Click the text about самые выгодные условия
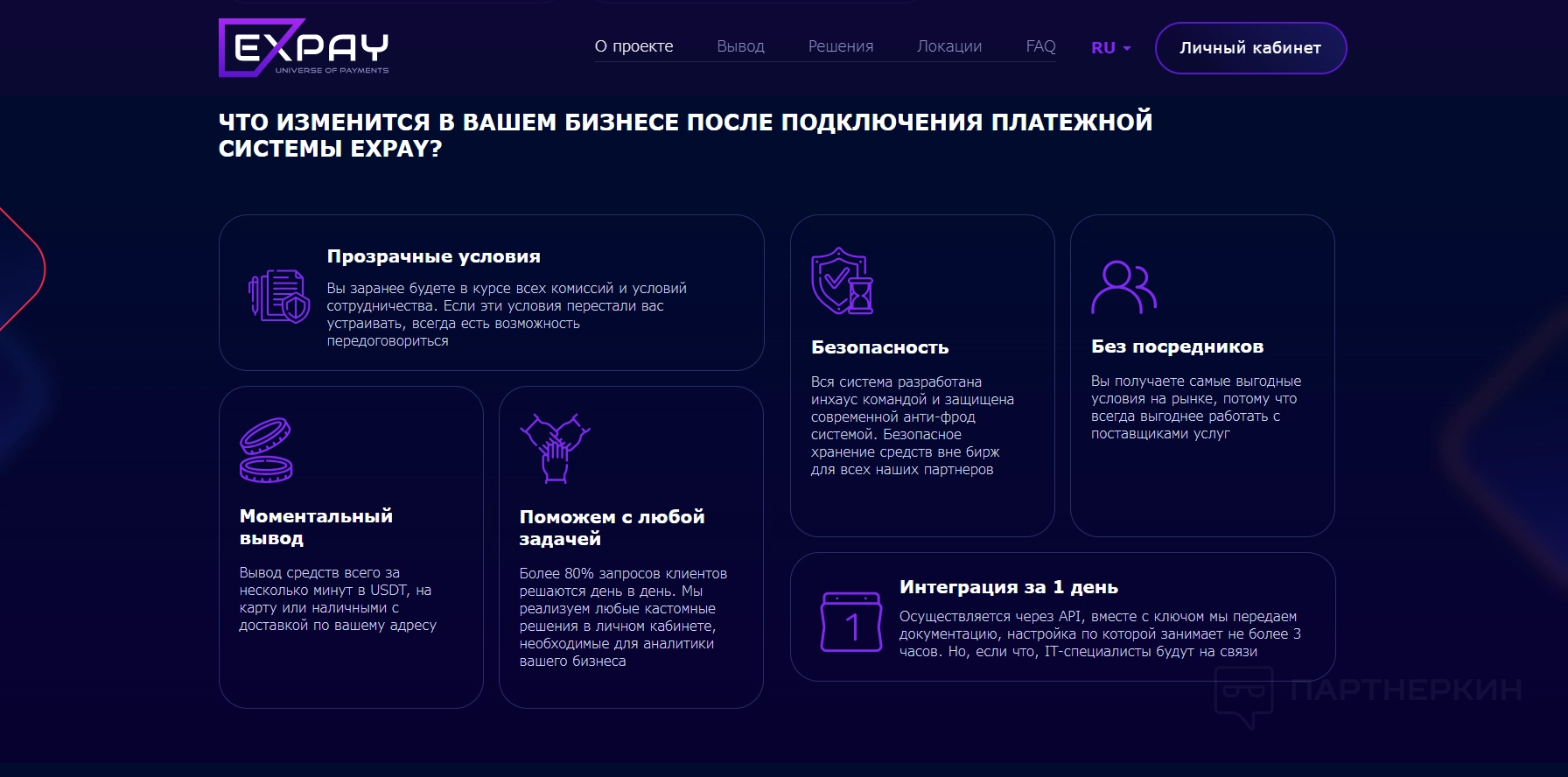1568x777 pixels. 1196,407
